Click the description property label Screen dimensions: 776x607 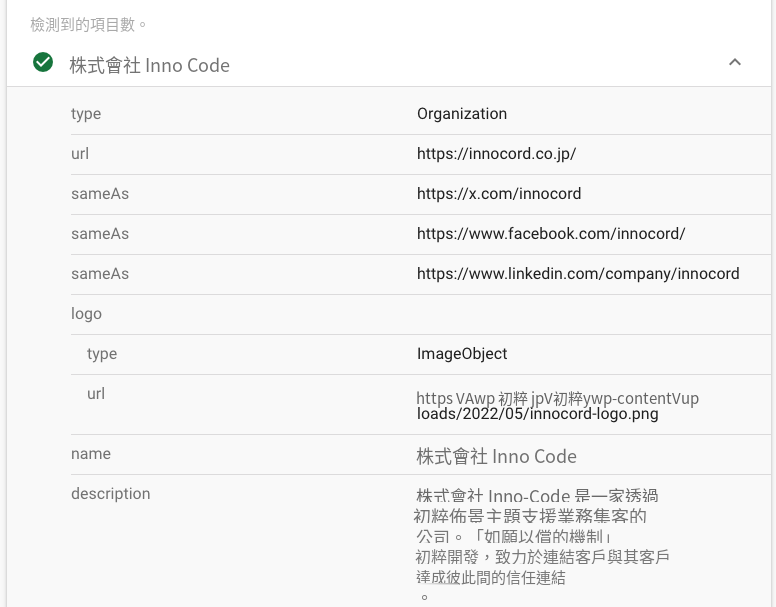point(111,494)
